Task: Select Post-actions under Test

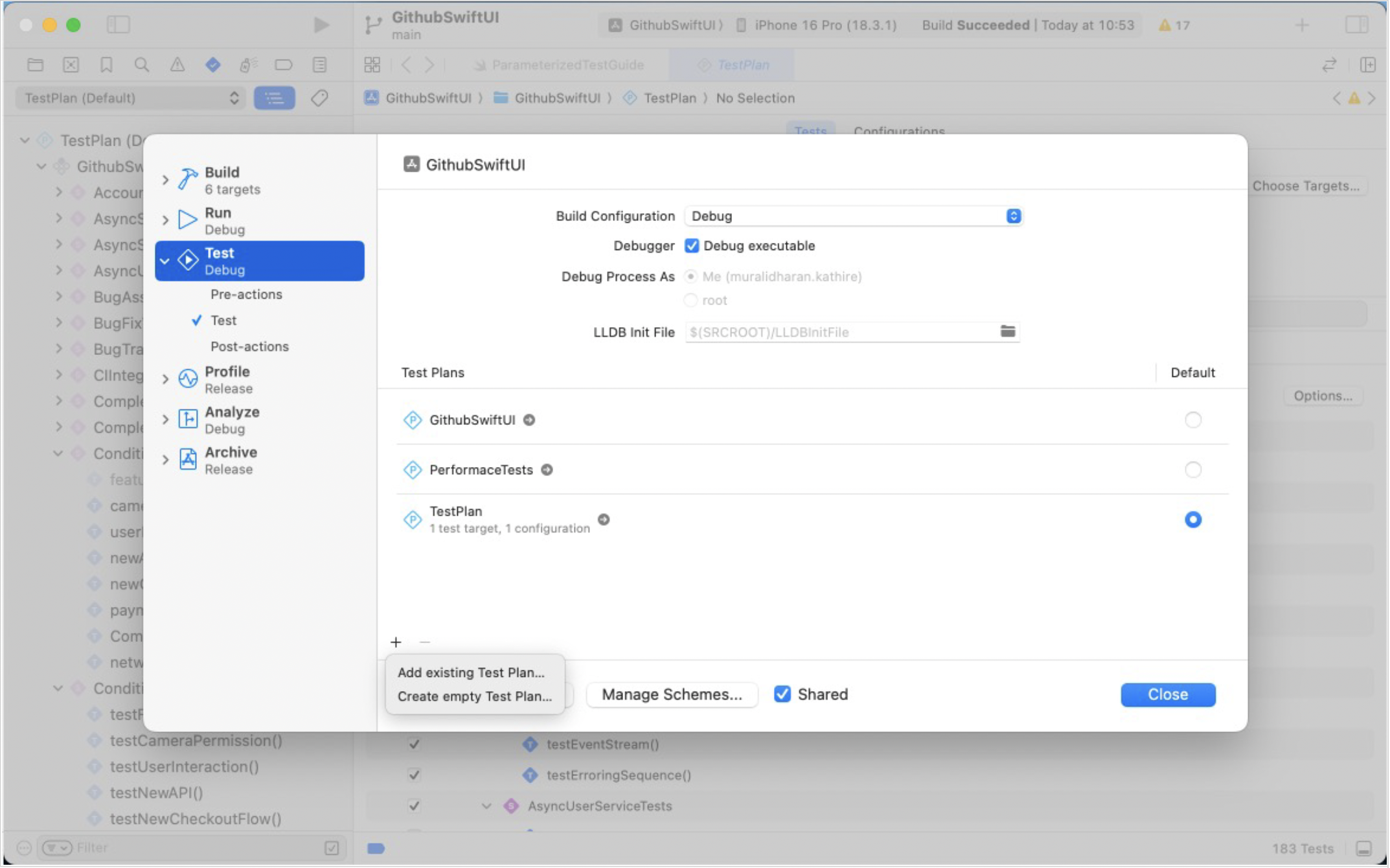Action: point(250,347)
